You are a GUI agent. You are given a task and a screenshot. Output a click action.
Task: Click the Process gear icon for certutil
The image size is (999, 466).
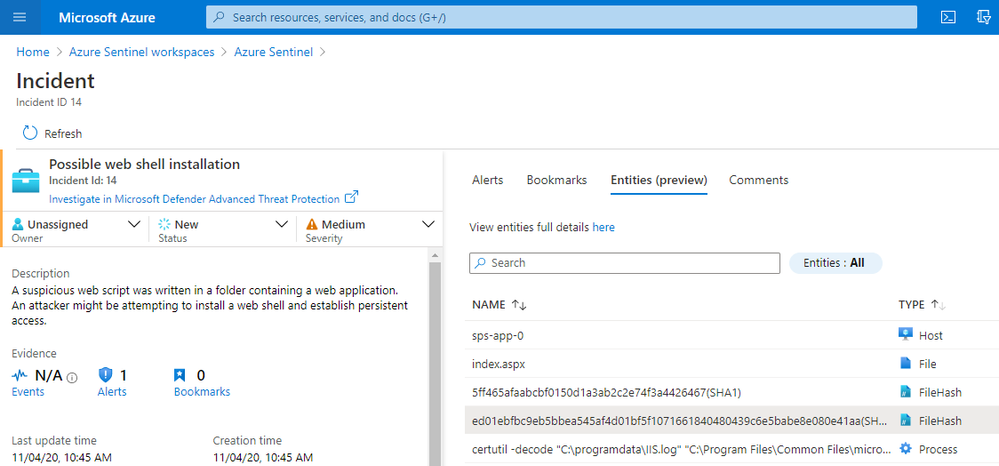[x=905, y=449]
